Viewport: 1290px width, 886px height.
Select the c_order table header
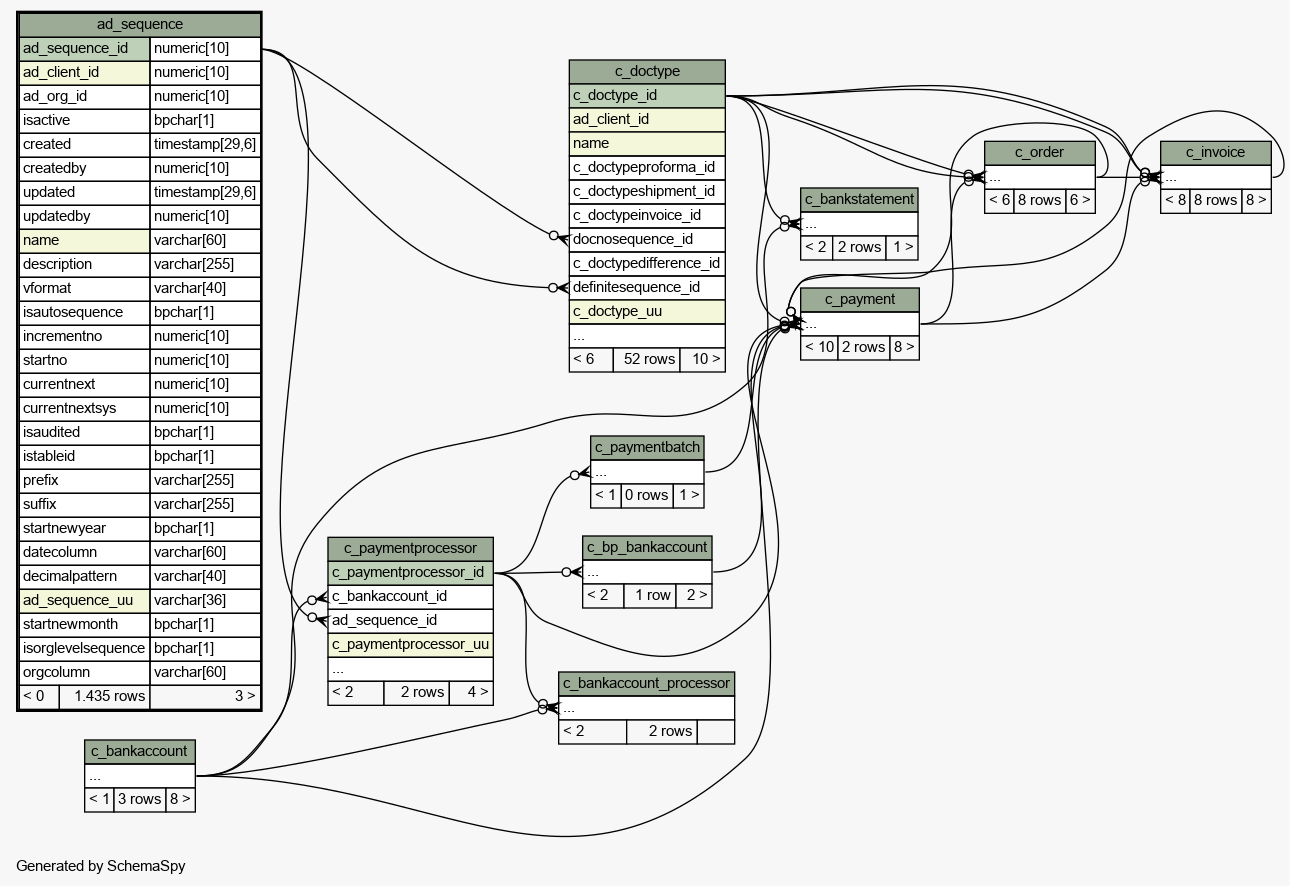[1039, 152]
